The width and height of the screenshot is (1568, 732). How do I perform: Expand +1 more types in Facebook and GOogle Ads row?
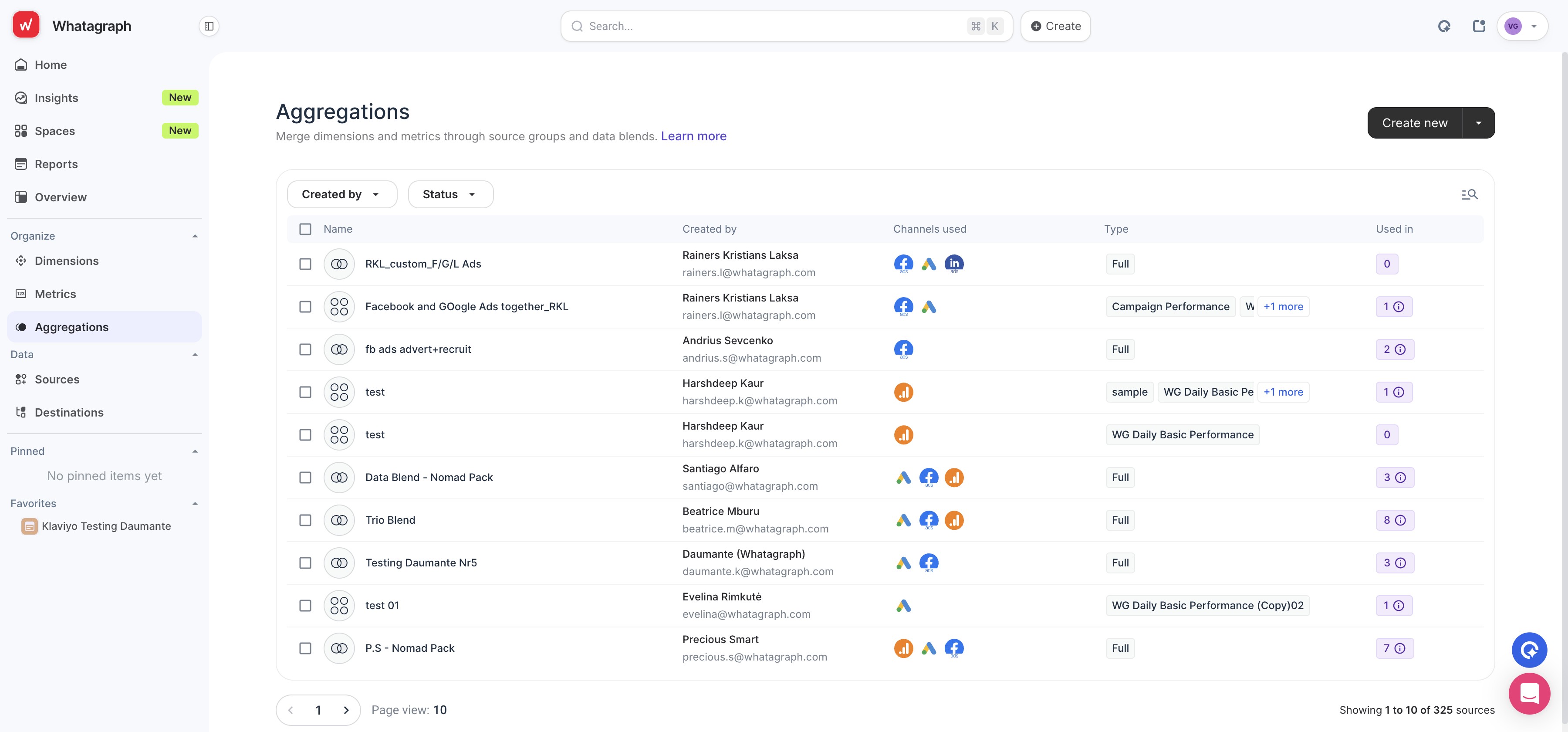1283,306
